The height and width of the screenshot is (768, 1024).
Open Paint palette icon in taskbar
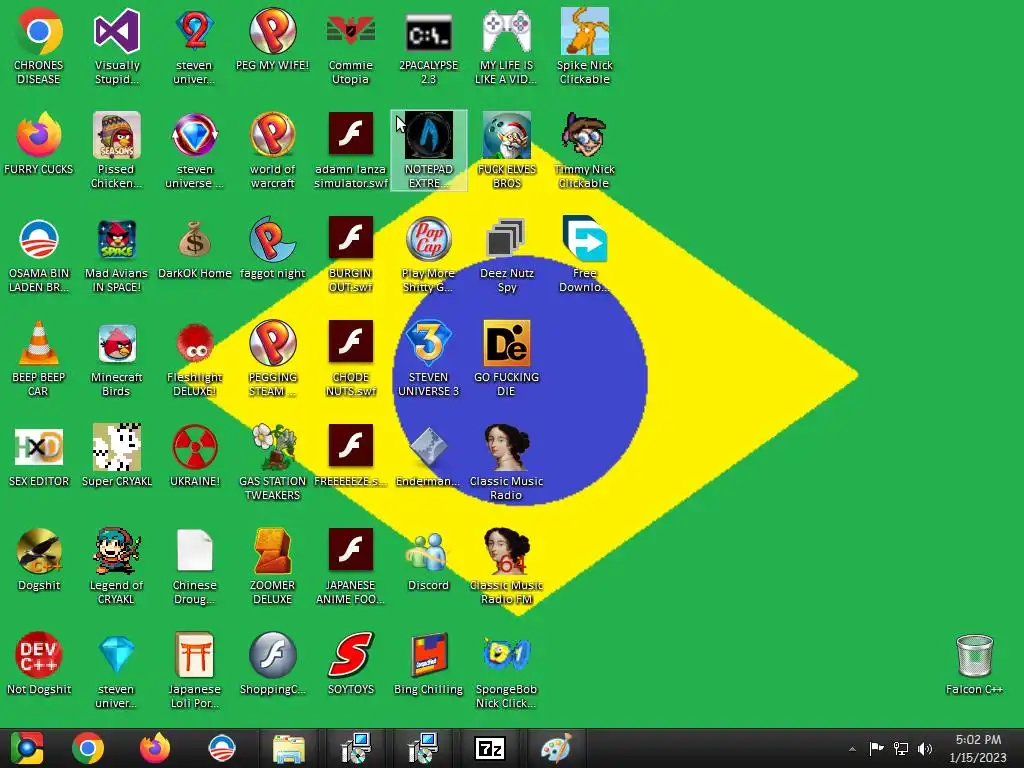point(556,748)
